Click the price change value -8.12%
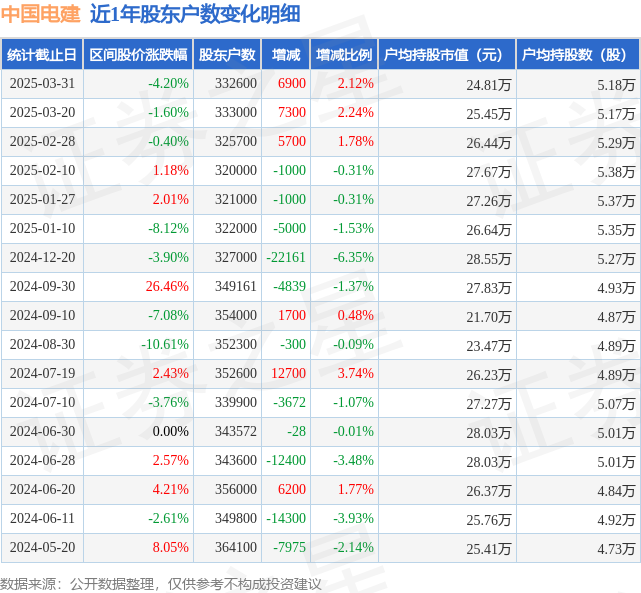 [168, 228]
